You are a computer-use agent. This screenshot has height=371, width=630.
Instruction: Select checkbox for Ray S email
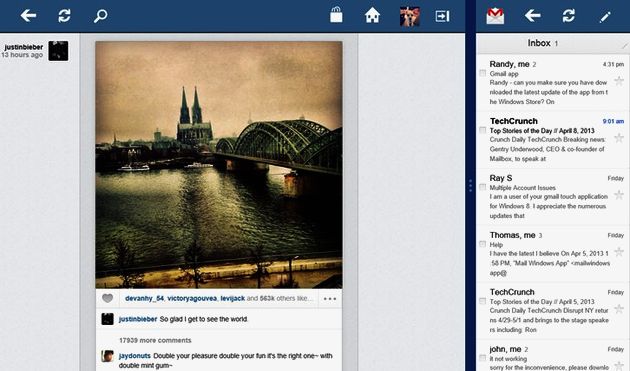[482, 187]
